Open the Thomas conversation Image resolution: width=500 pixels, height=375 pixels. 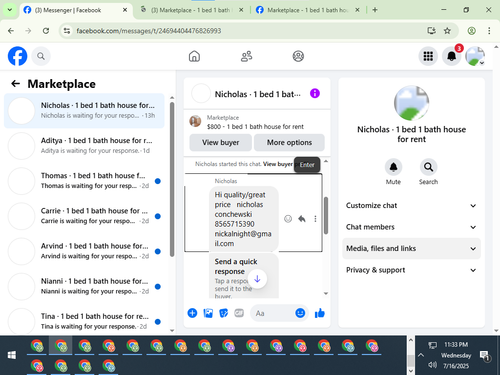tap(84, 181)
